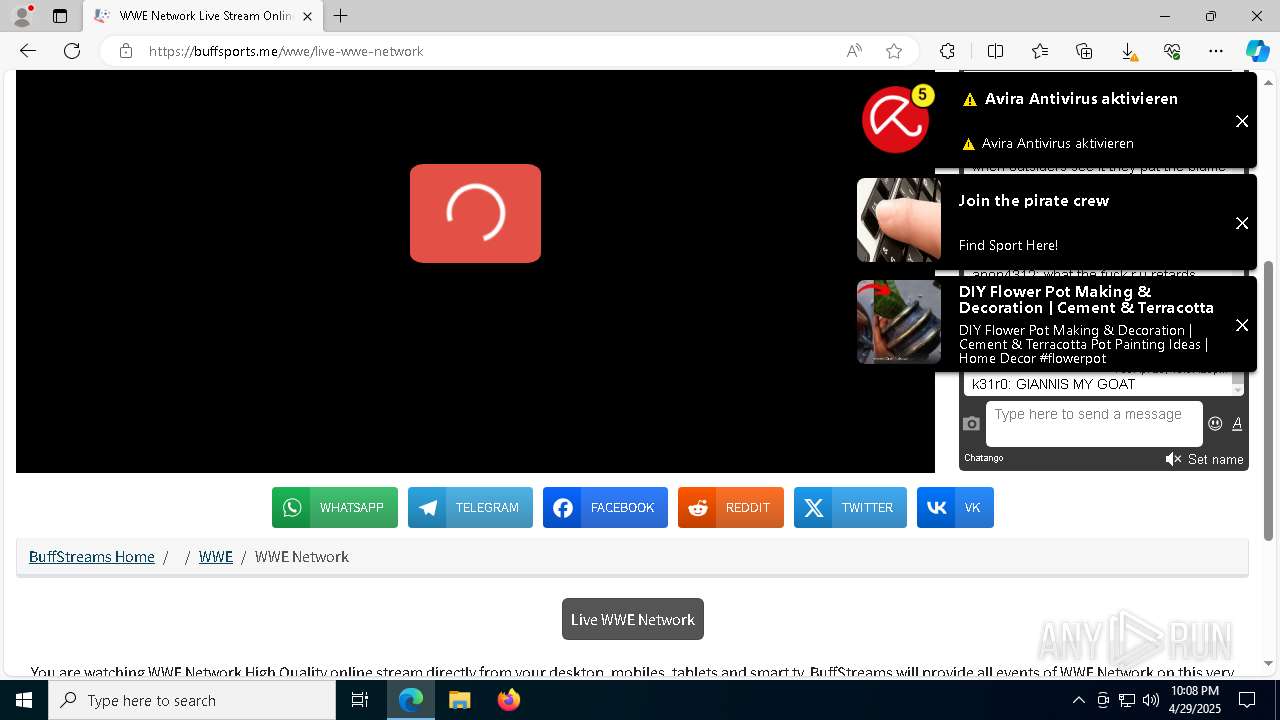Open the Copilot sidebar icon
Viewport: 1280px width, 720px height.
1257,51
